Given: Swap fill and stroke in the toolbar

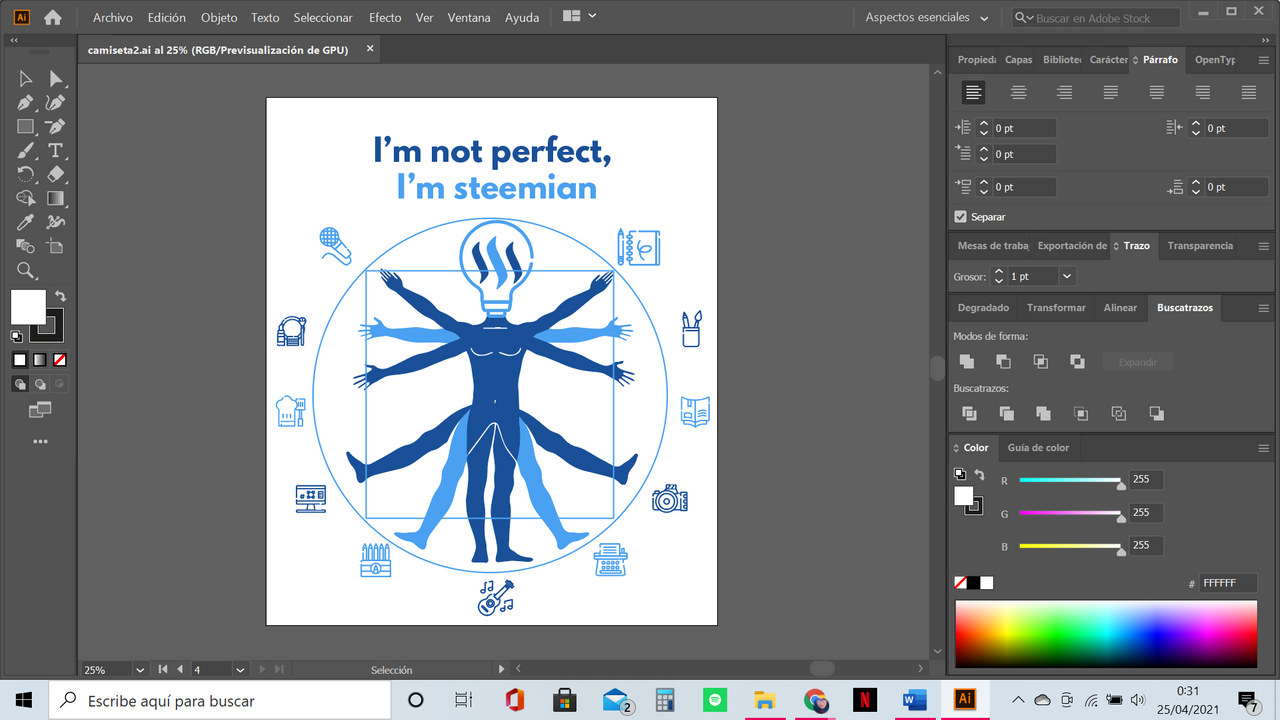Looking at the screenshot, I should 60,296.
